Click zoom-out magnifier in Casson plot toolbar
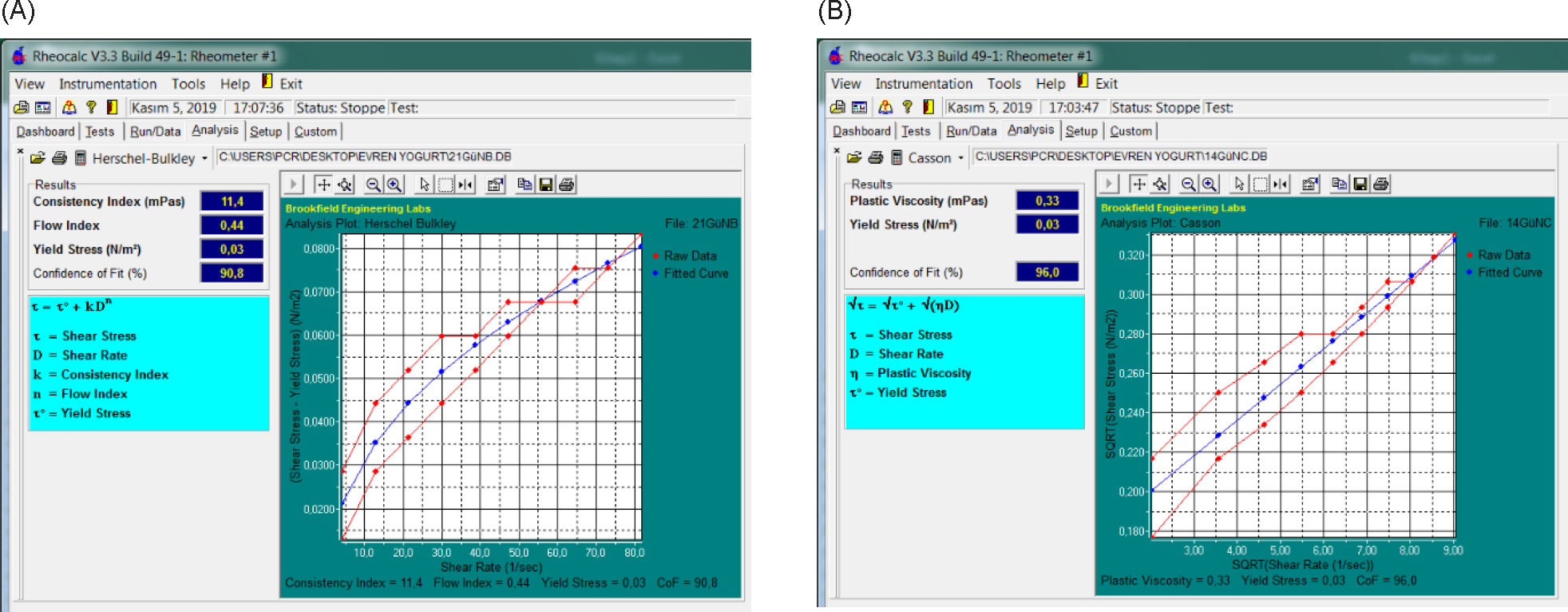Image resolution: width=1568 pixels, height=612 pixels. (1188, 185)
